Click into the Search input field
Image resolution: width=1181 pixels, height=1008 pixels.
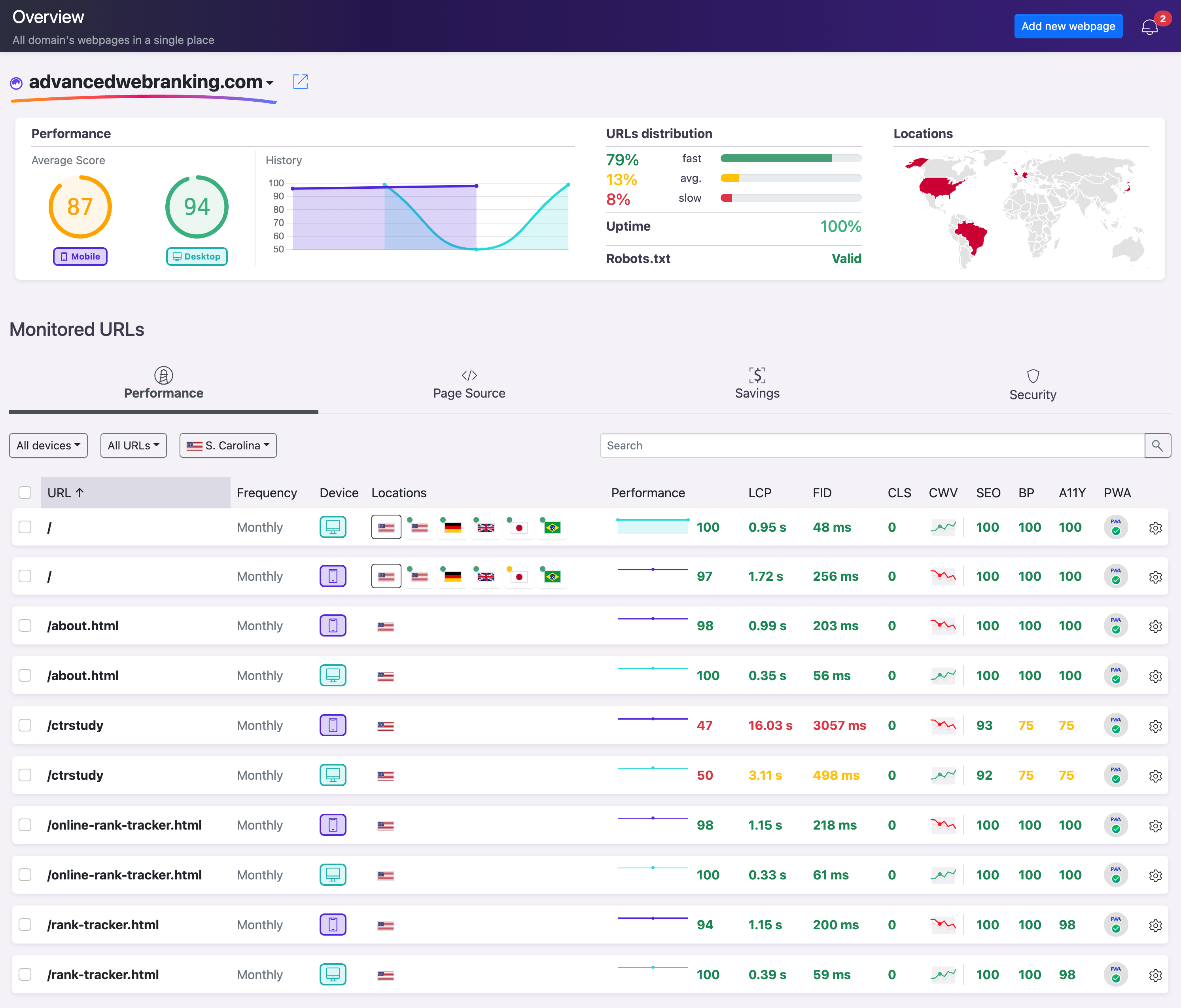[x=872, y=445]
